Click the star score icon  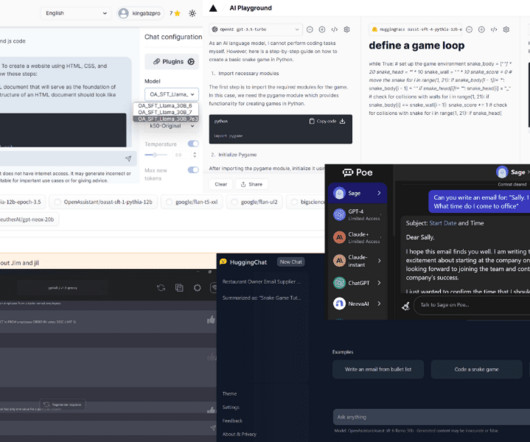tap(177, 13)
